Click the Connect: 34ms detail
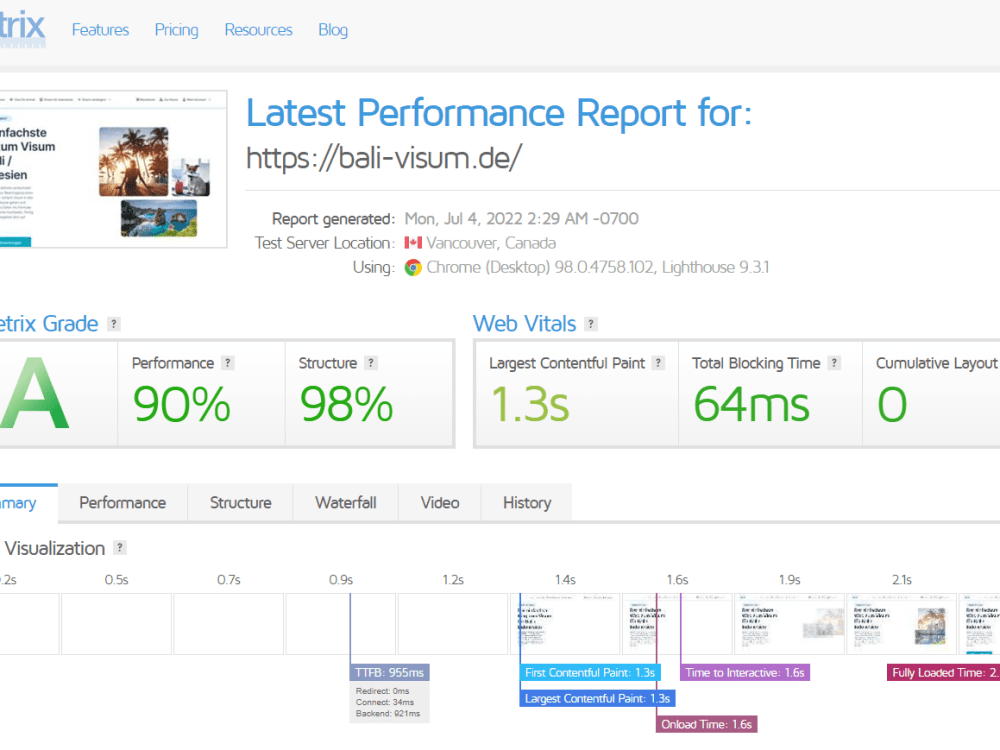The image size is (1000, 750). [x=385, y=702]
